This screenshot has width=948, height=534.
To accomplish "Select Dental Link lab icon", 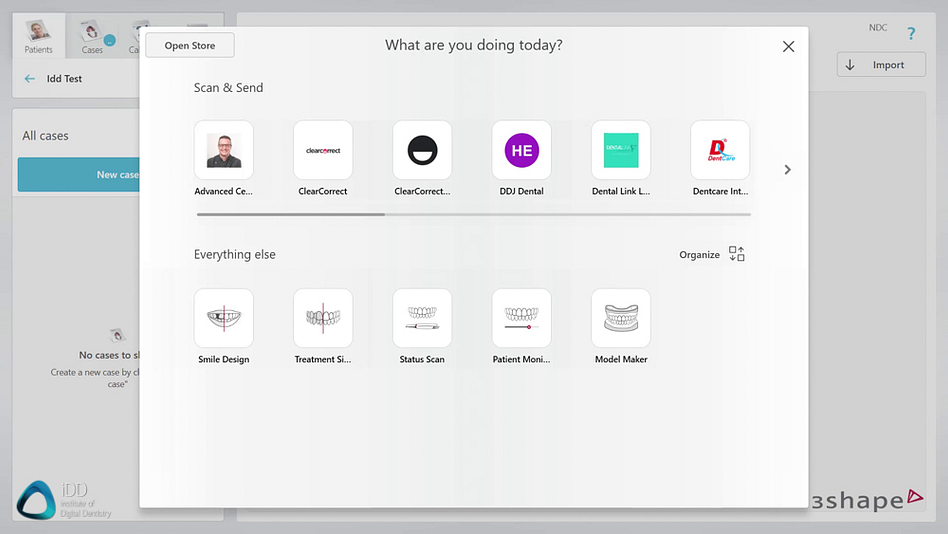I will [621, 151].
